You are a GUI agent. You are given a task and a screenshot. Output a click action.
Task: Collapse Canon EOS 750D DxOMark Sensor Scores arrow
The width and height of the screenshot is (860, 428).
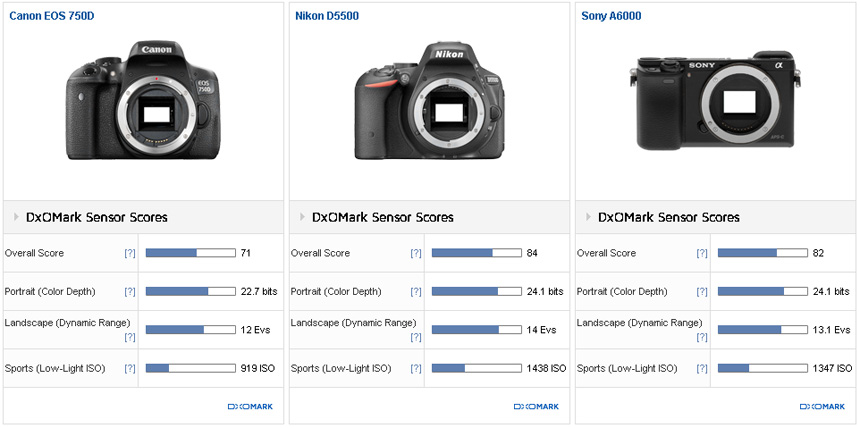(16, 217)
